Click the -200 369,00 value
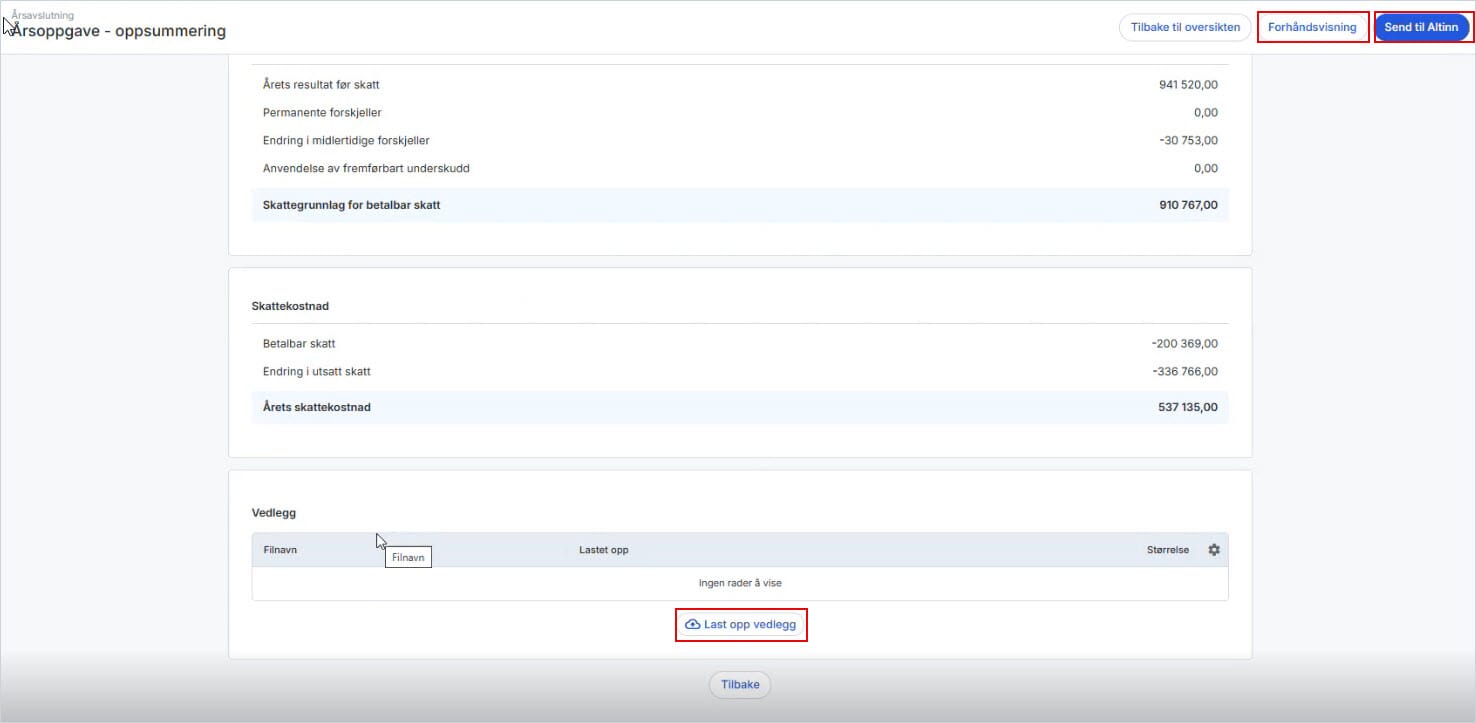This screenshot has width=1476, height=723. pos(1185,344)
